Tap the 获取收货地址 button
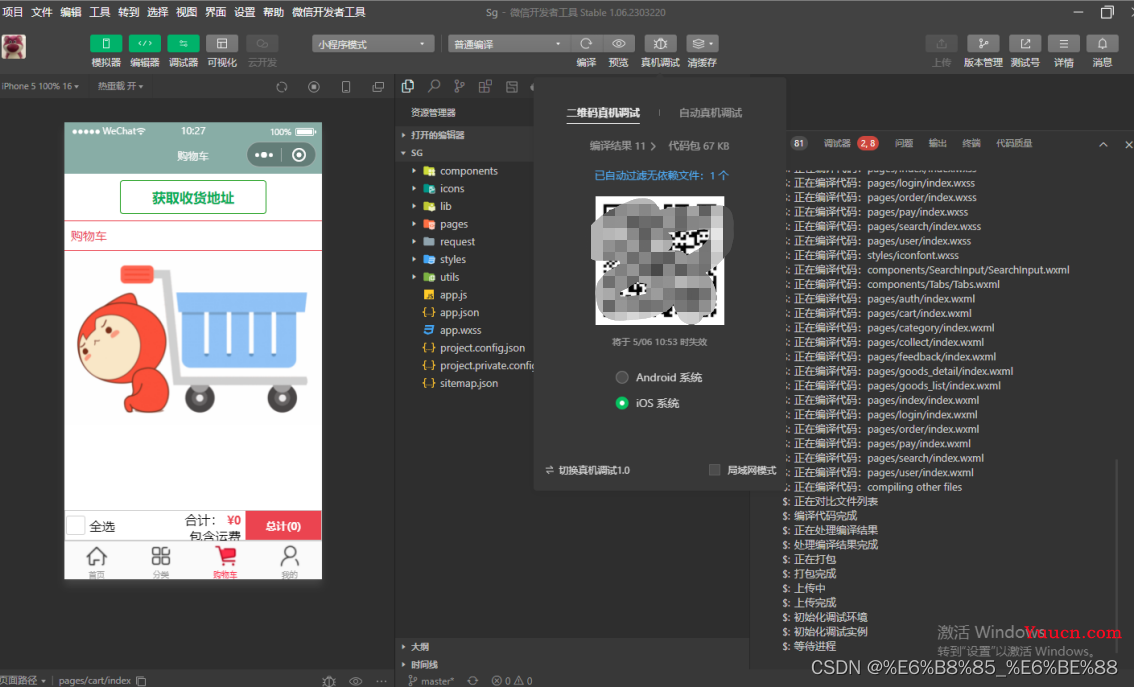1134x687 pixels. pos(193,197)
